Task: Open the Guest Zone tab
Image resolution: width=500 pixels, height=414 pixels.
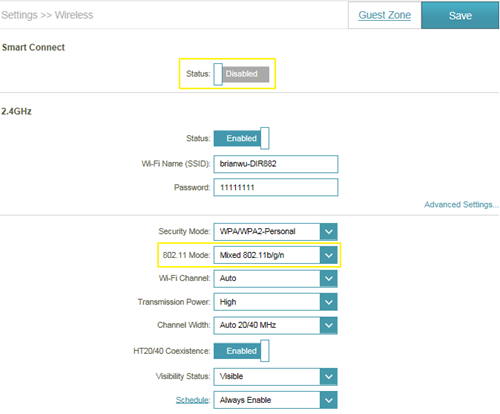Action: pyautogui.click(x=385, y=15)
